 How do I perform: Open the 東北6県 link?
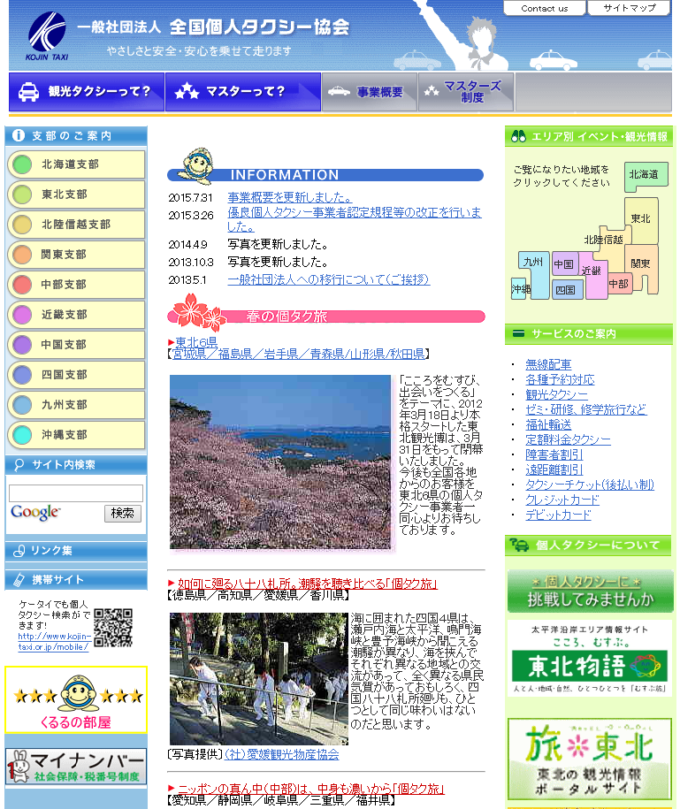click(197, 342)
